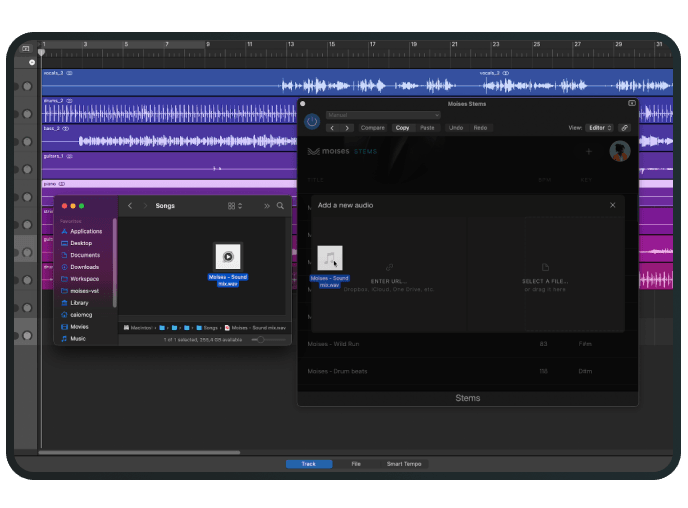
Task: Expand Finder toolbar overflow chevrons
Action: (267, 206)
